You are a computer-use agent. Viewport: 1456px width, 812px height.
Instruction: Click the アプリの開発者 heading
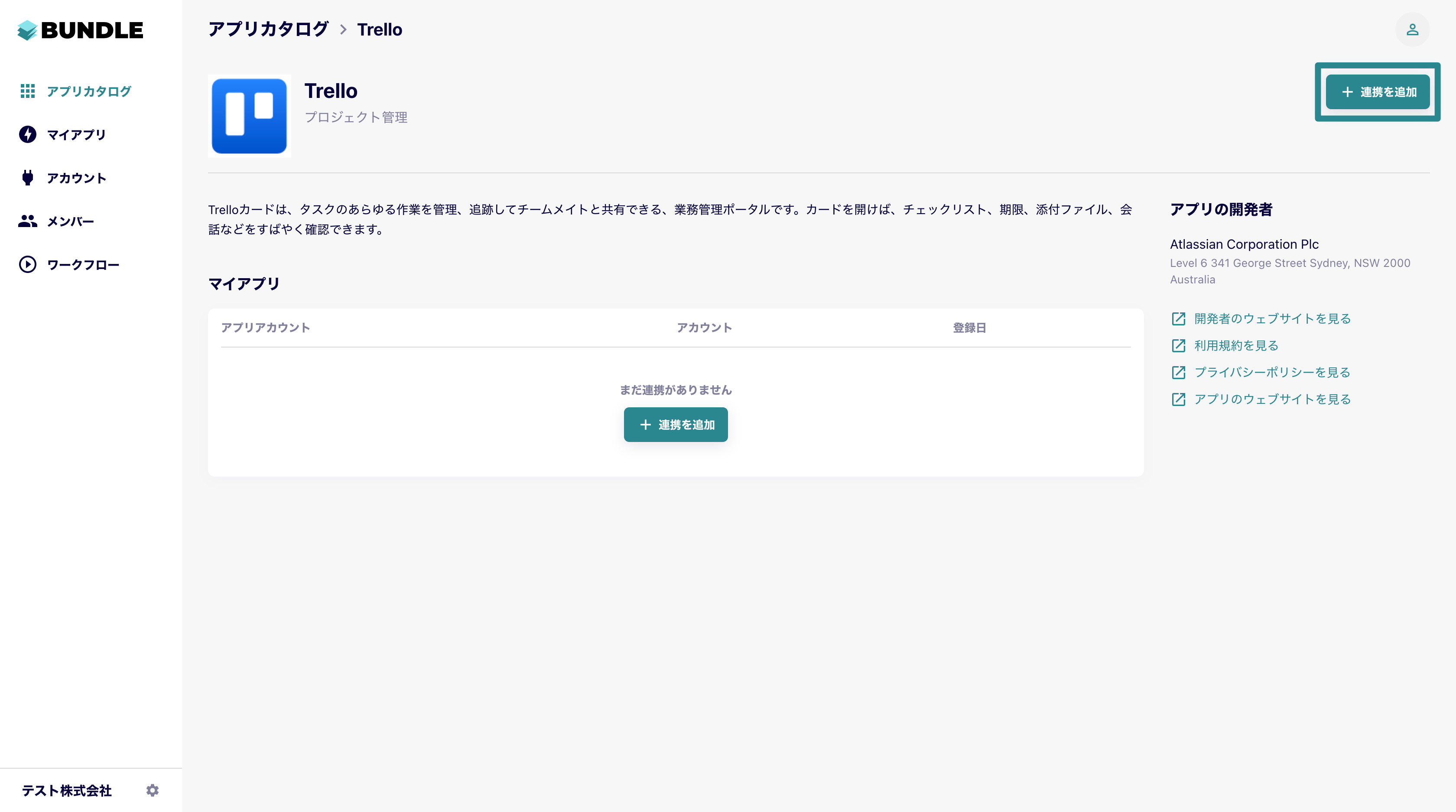[x=1221, y=209]
